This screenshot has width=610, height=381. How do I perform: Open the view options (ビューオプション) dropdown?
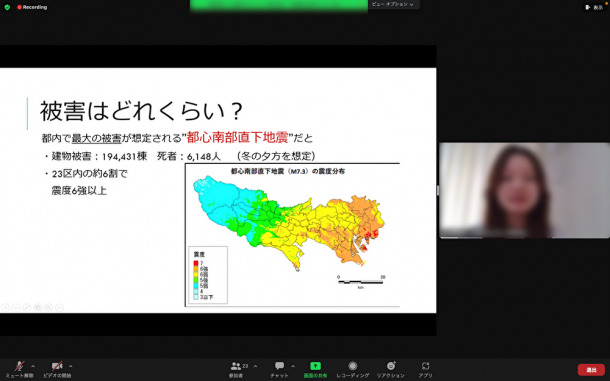[393, 4]
